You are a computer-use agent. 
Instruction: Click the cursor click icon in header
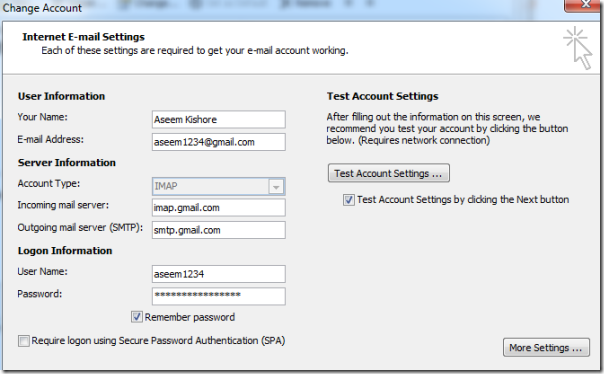click(x=577, y=48)
